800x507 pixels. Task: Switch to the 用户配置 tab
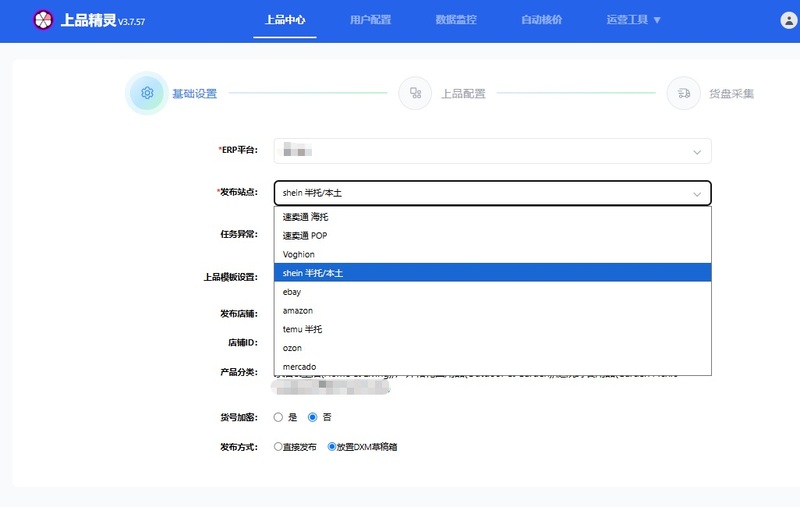[370, 20]
